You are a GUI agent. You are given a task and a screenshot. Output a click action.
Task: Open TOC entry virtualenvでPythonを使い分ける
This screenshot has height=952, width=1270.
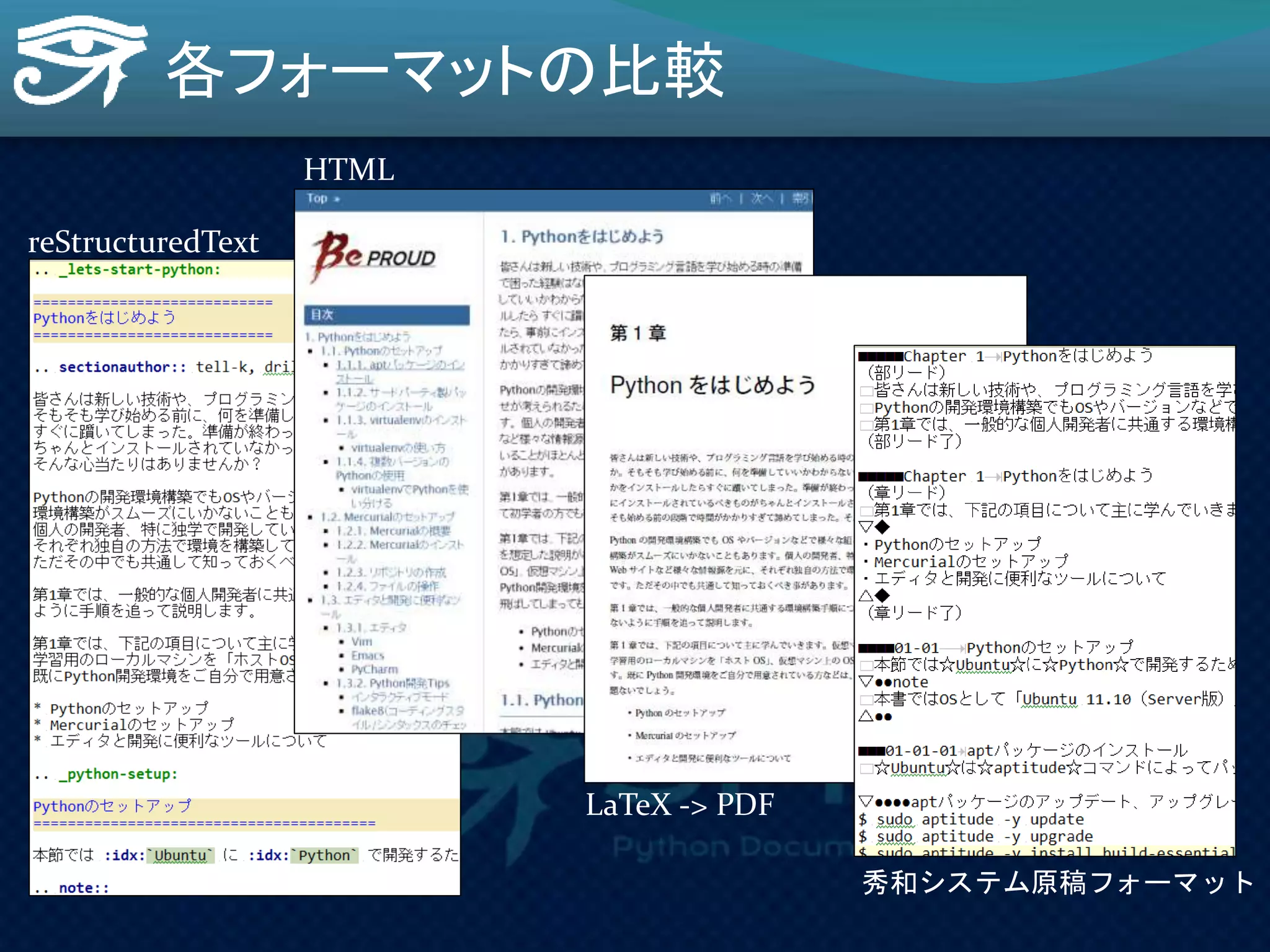pyautogui.click(x=409, y=496)
